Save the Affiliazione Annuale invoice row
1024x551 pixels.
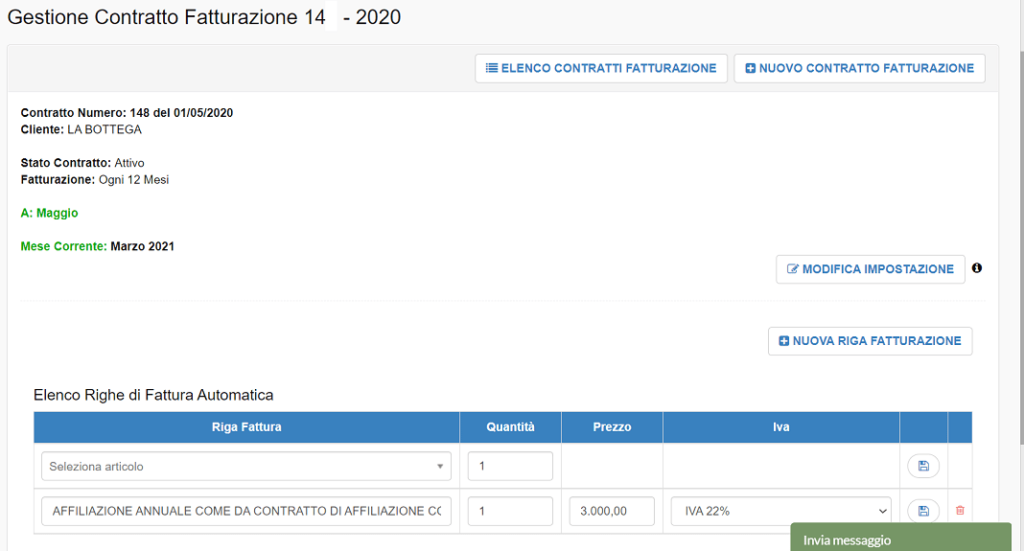pyautogui.click(x=923, y=511)
